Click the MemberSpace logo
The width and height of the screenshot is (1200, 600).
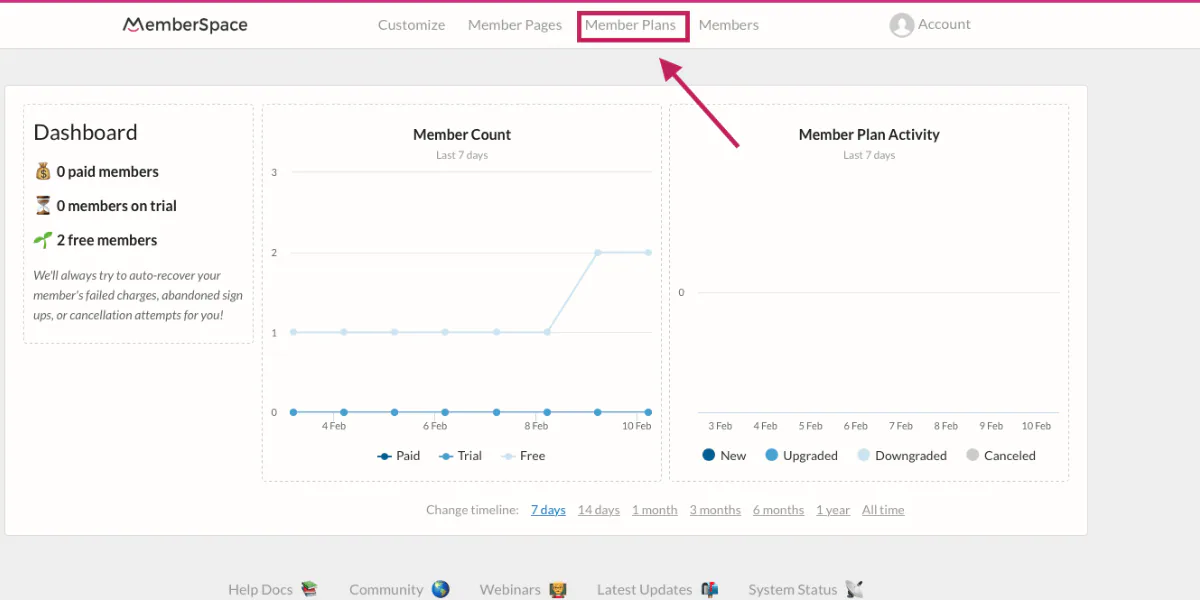click(x=185, y=25)
